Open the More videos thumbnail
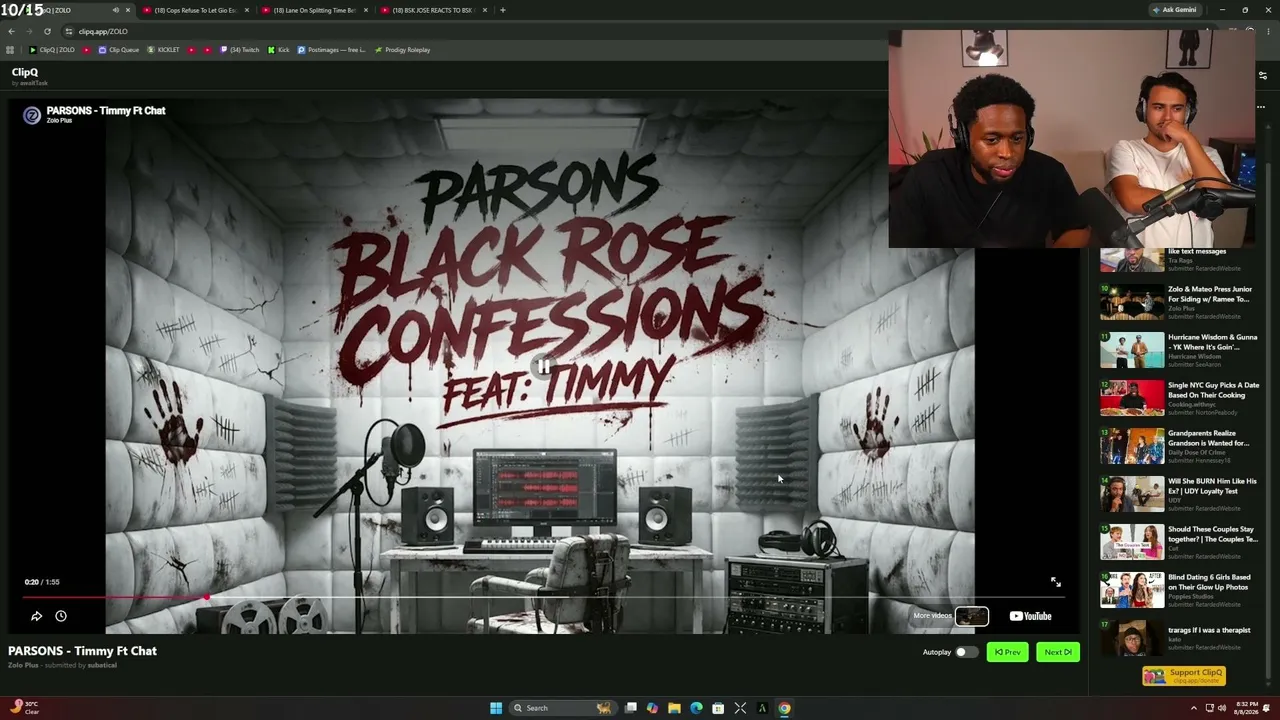 point(971,616)
